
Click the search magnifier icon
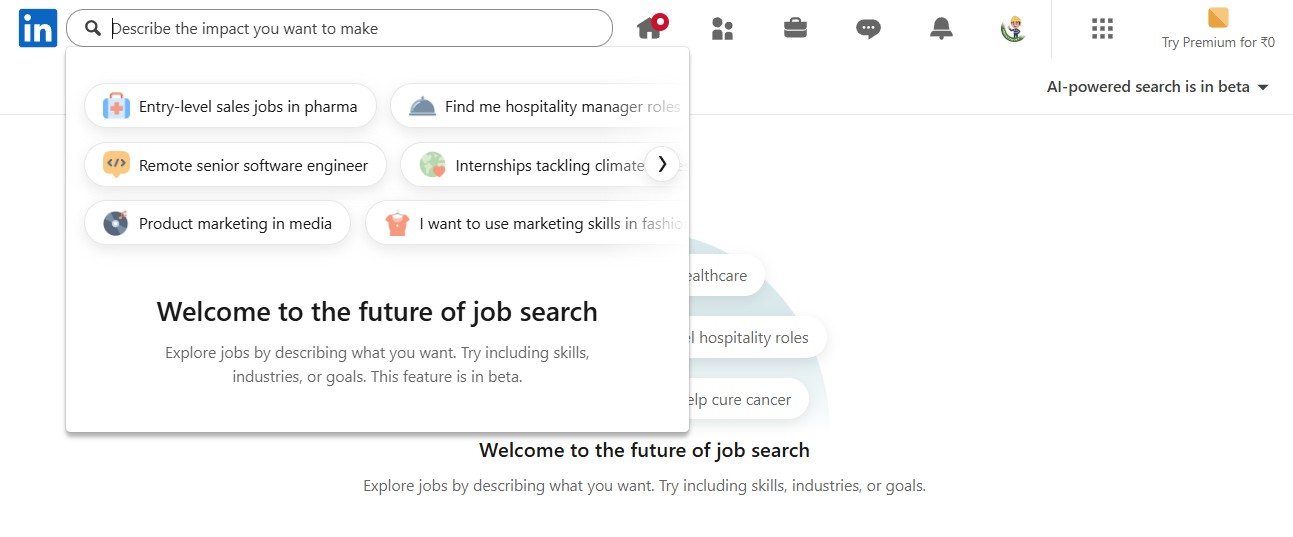point(93,29)
